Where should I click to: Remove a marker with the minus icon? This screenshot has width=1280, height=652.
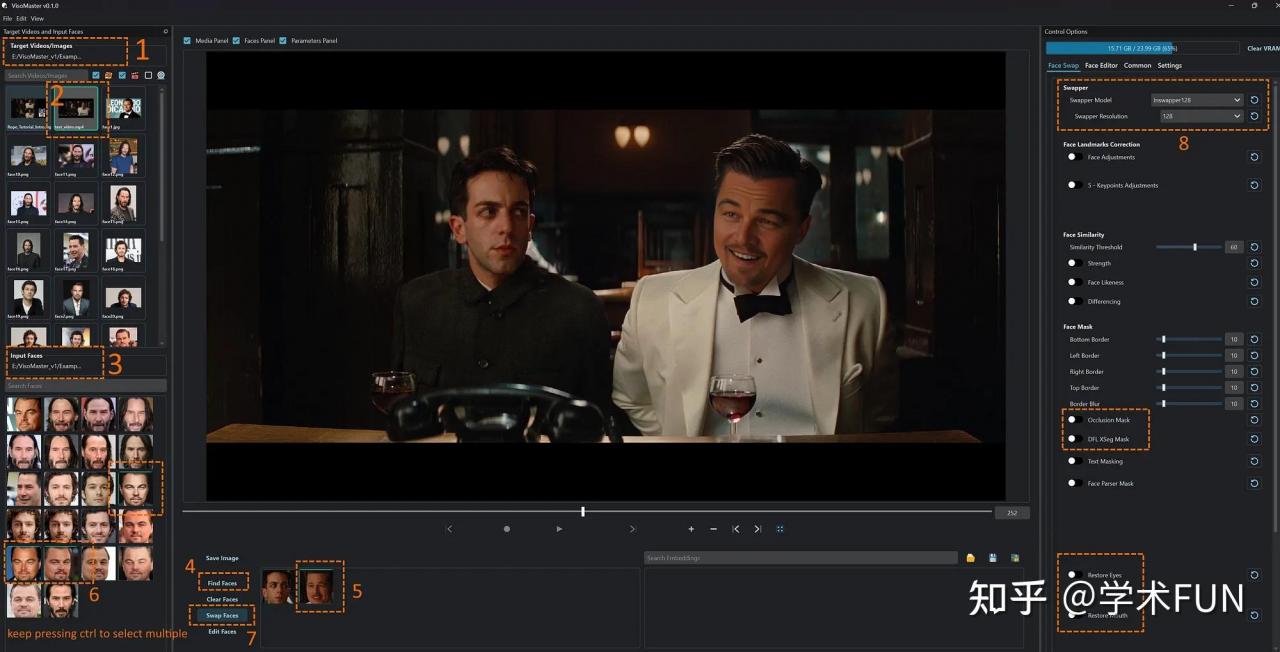click(x=713, y=529)
